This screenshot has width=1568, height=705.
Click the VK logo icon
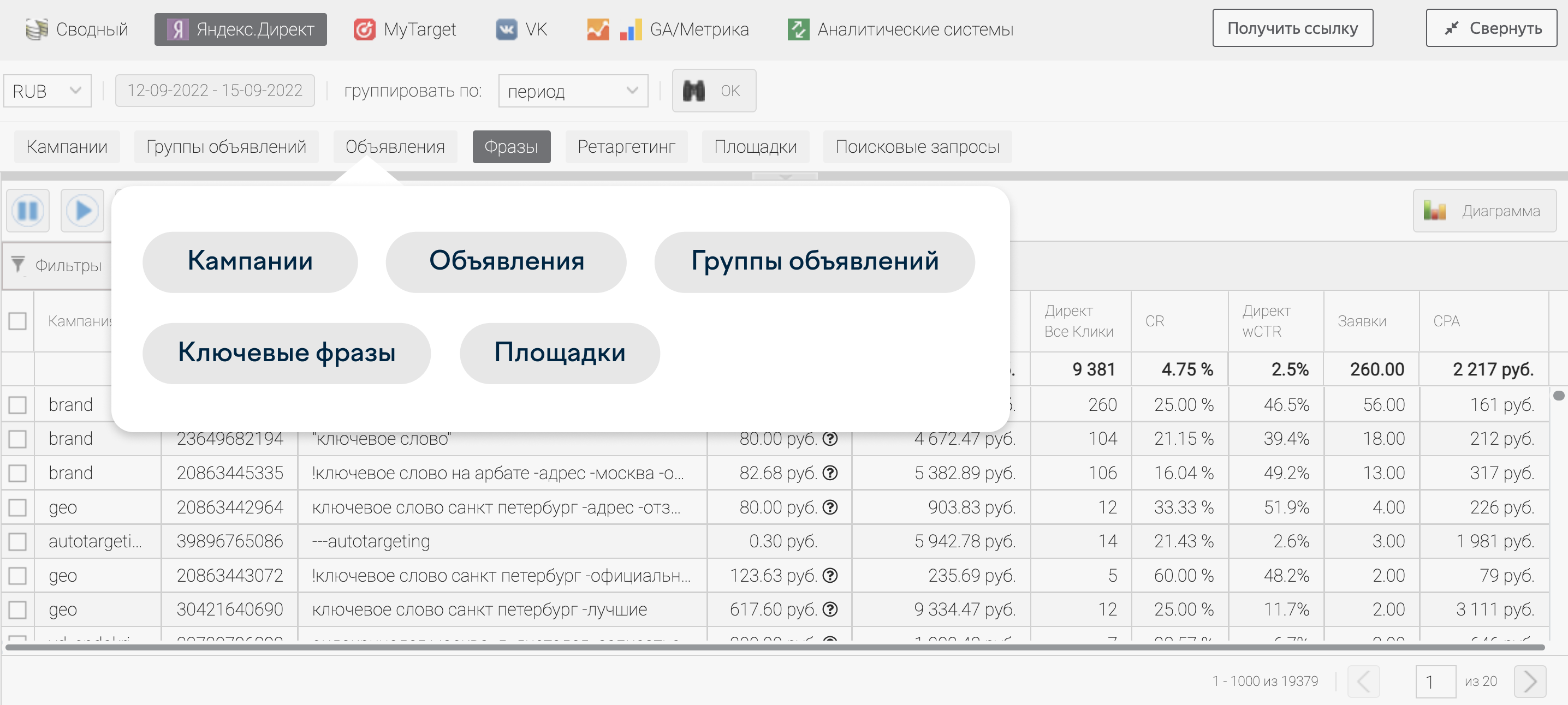pos(506,29)
